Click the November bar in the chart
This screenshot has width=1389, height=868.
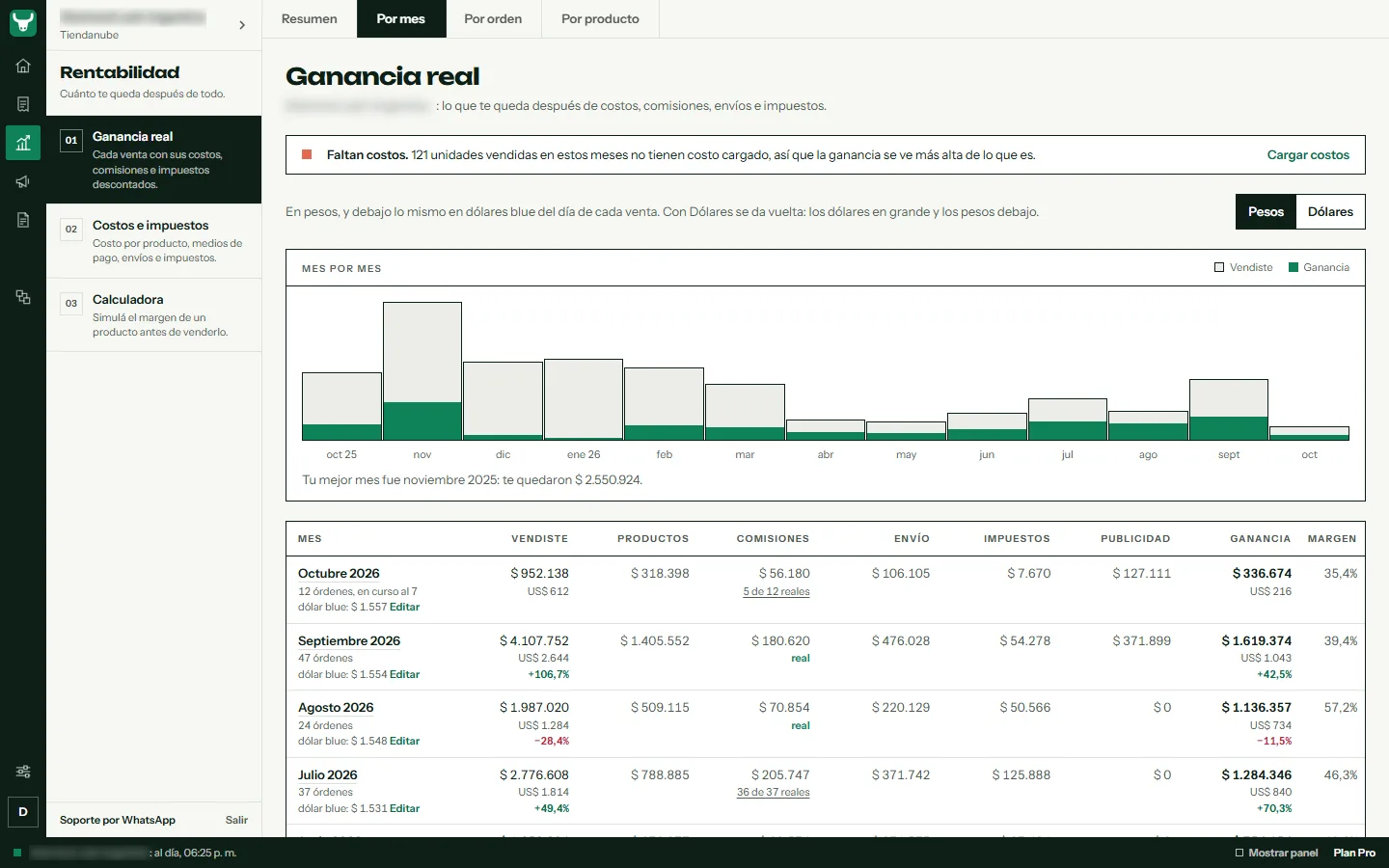coord(422,371)
